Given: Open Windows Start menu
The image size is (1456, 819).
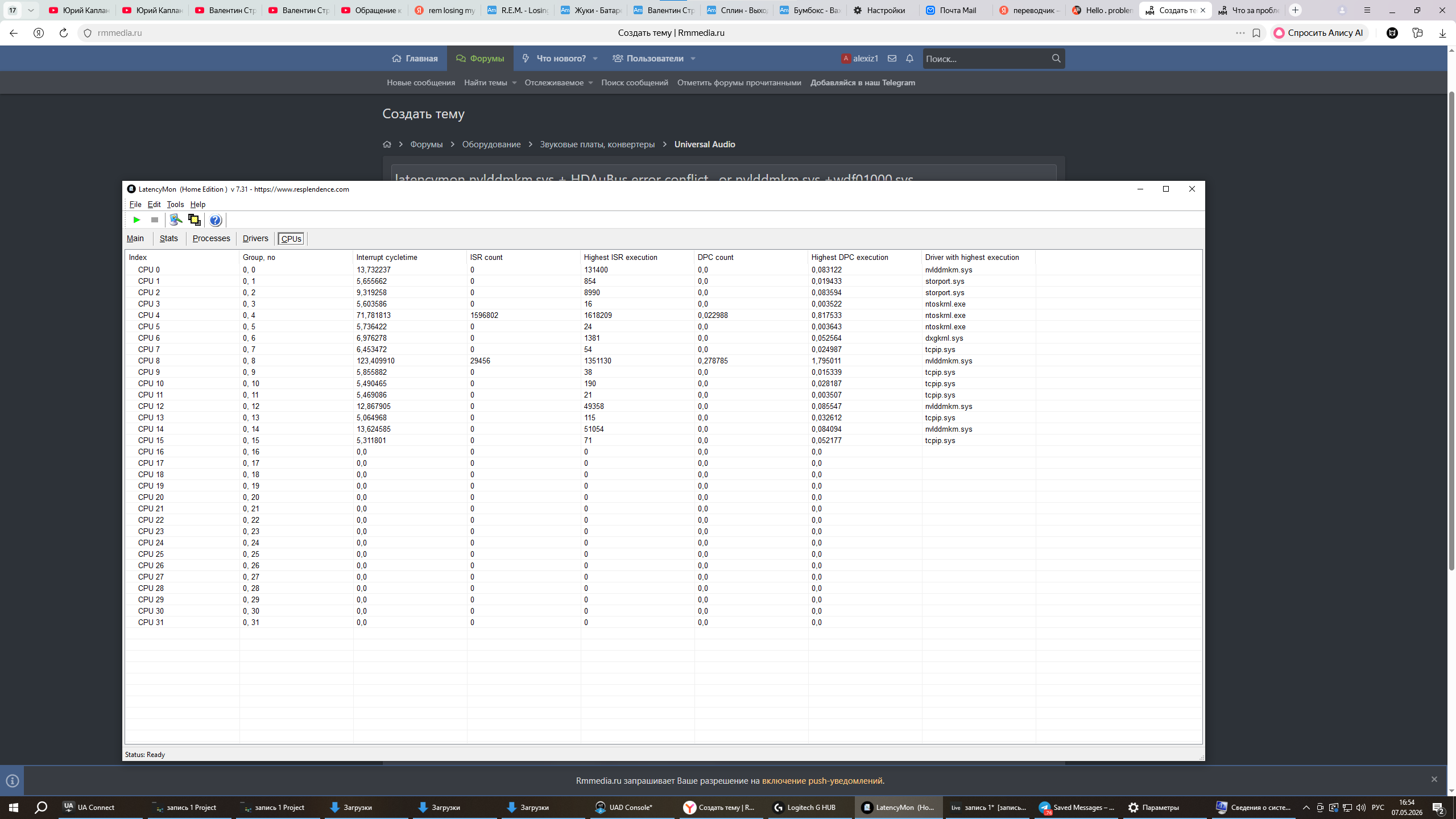Looking at the screenshot, I should [14, 808].
